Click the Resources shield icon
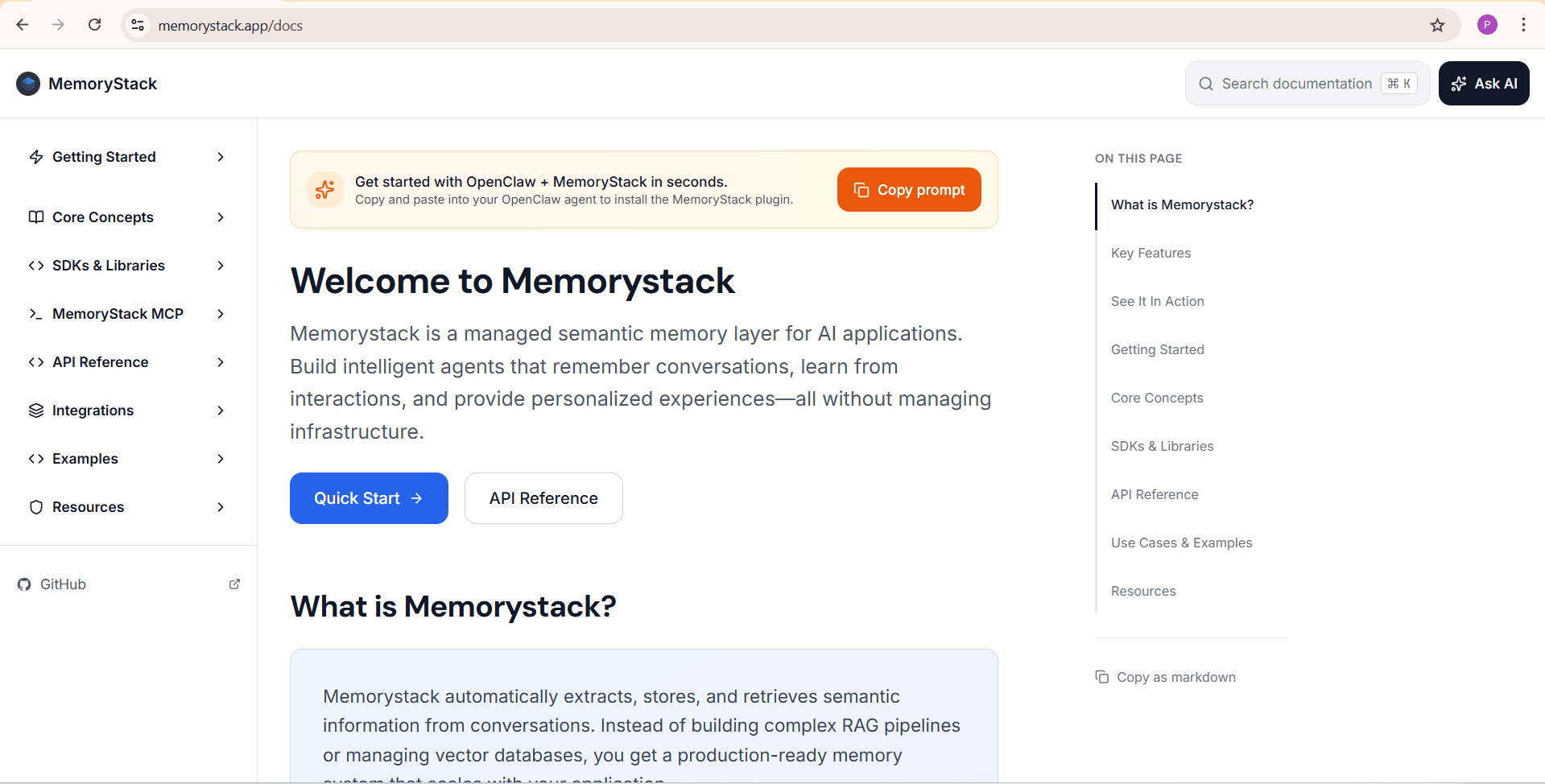1545x784 pixels. point(36,507)
